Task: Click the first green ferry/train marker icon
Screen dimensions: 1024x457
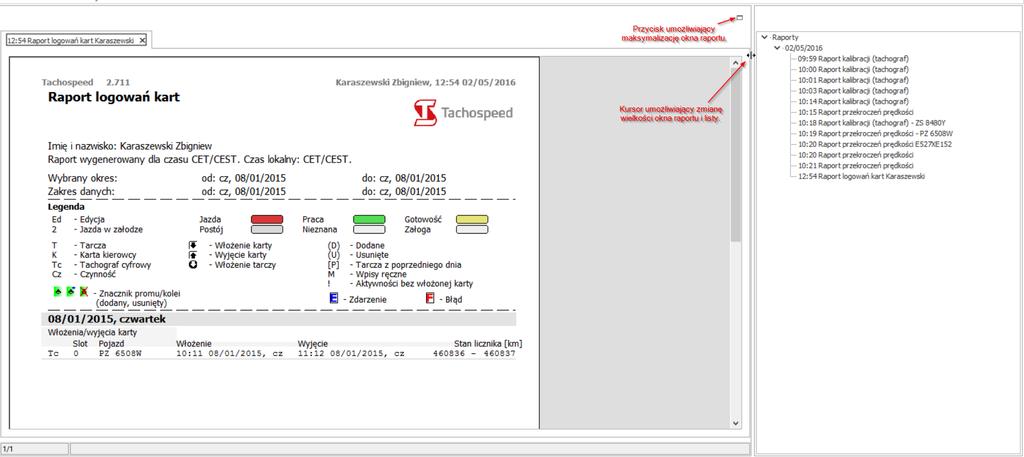Action: (x=57, y=292)
